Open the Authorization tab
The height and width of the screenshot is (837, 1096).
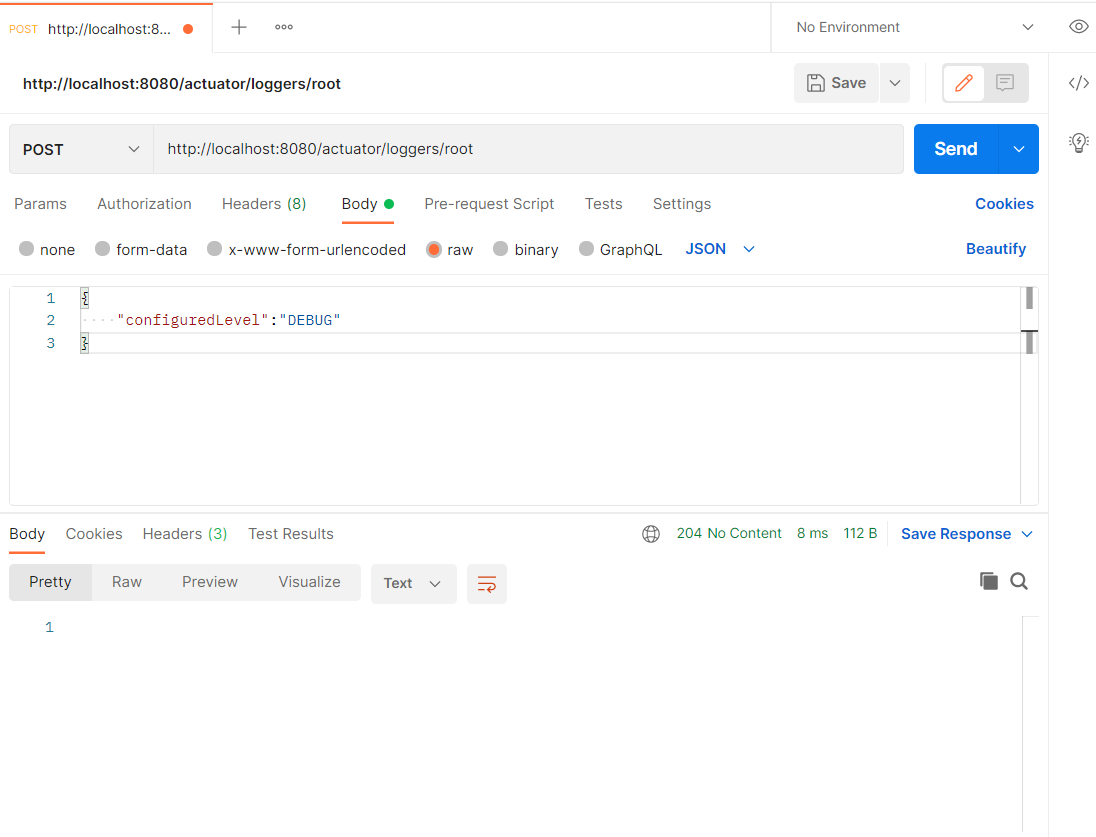tap(144, 203)
